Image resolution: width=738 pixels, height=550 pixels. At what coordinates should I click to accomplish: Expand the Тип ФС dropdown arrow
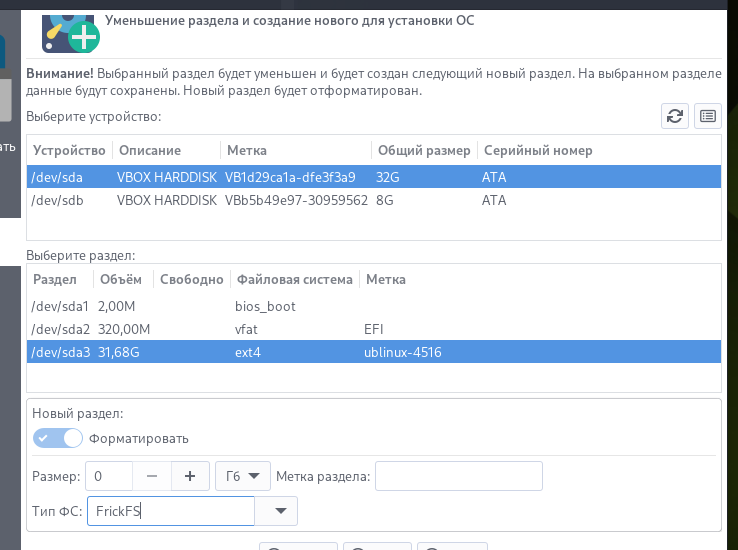pos(281,511)
